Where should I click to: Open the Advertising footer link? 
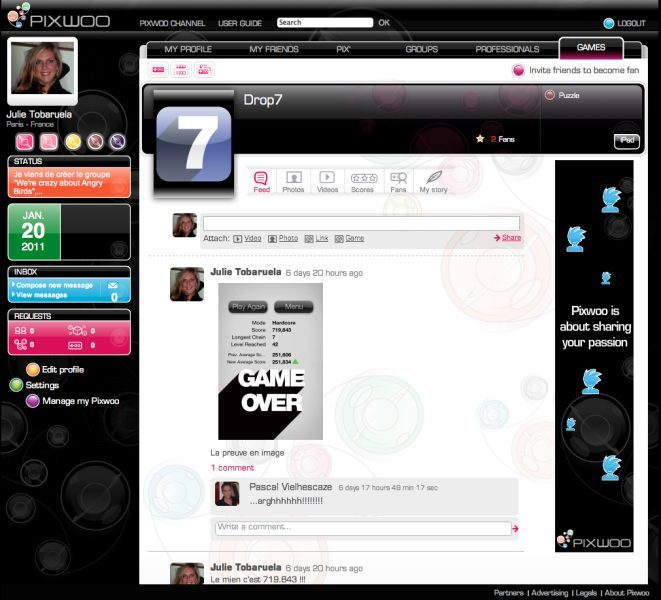click(x=550, y=593)
